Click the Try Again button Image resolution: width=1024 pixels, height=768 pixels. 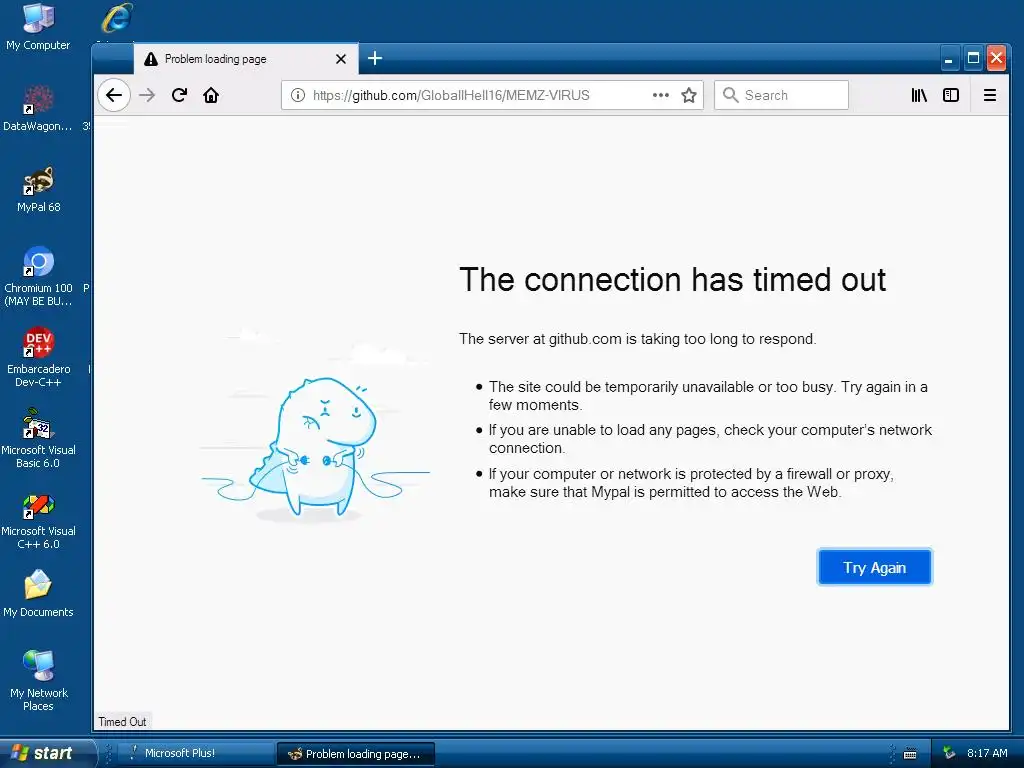pyautogui.click(x=874, y=567)
